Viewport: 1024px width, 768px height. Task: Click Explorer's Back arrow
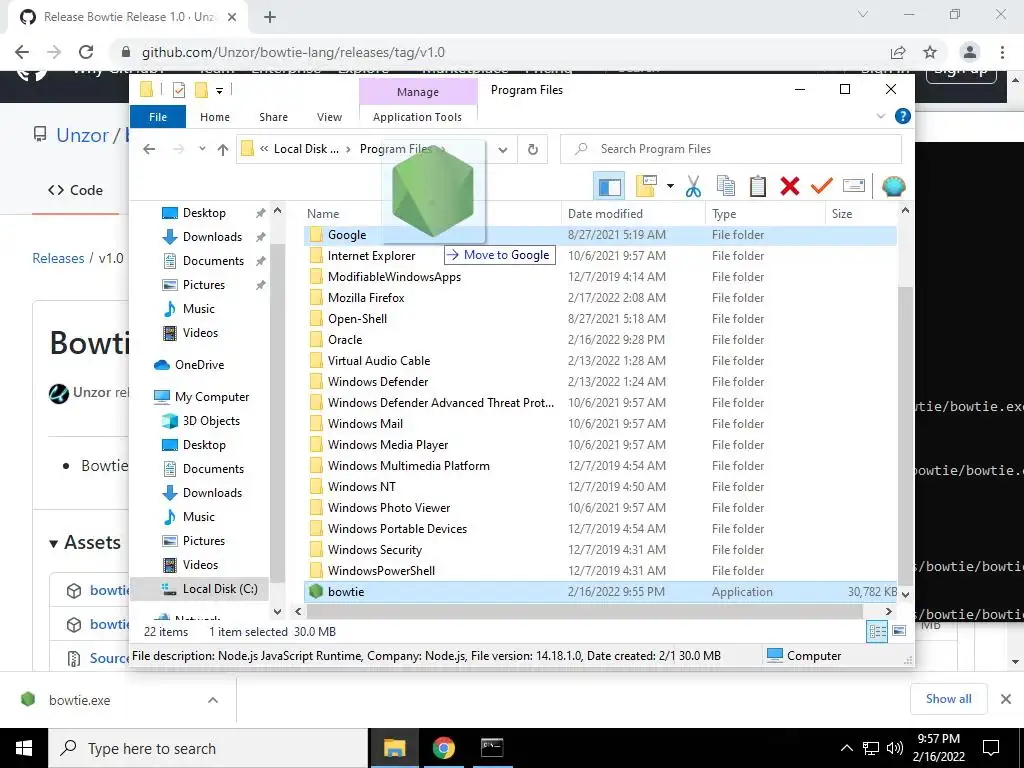coord(149,150)
